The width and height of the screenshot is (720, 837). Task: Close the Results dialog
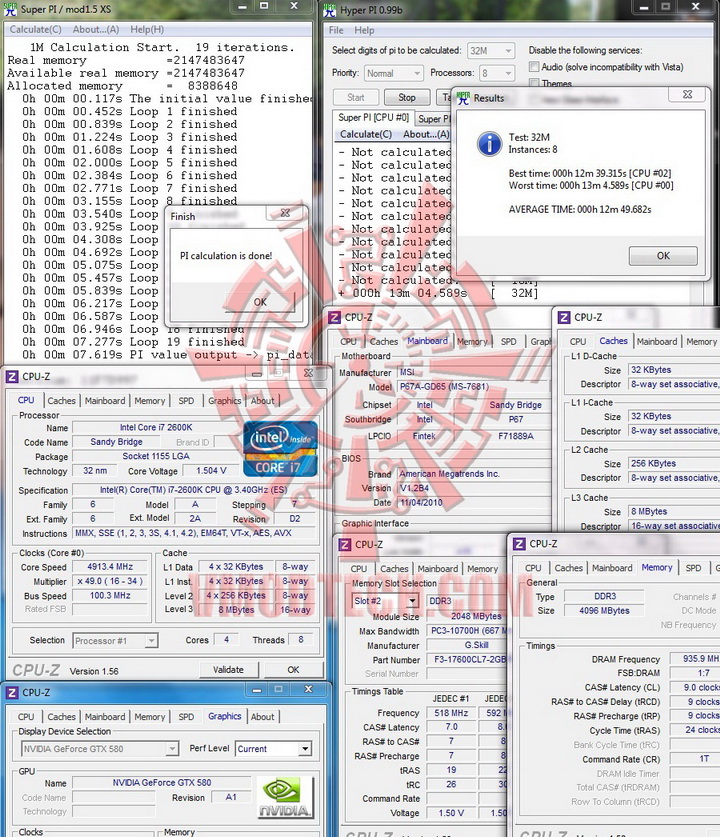(x=688, y=94)
